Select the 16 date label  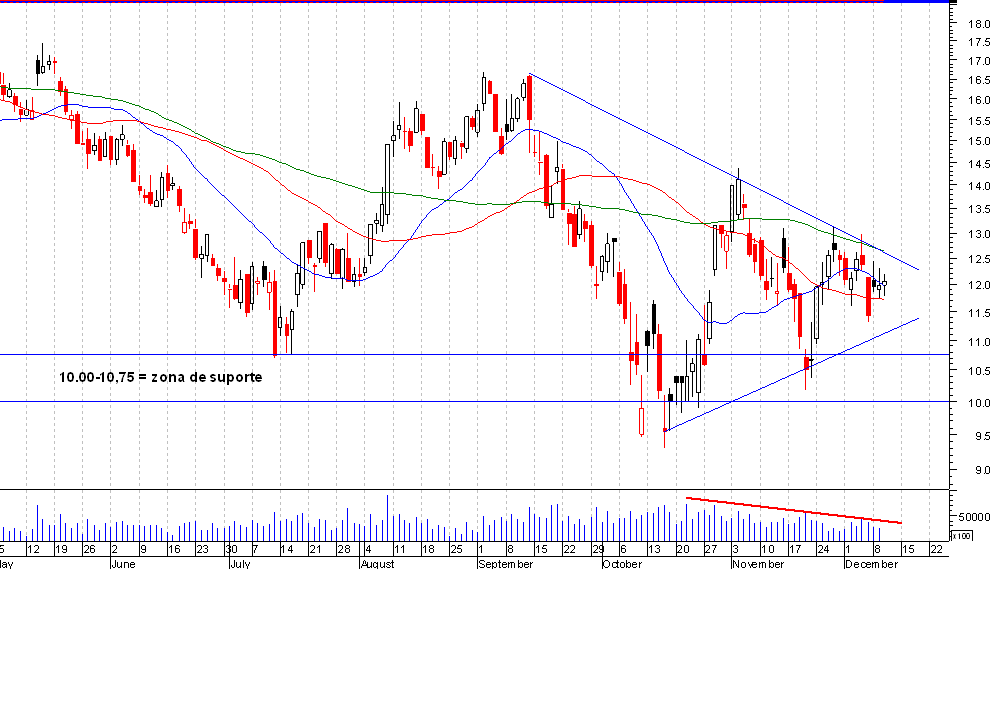pyautogui.click(x=174, y=550)
